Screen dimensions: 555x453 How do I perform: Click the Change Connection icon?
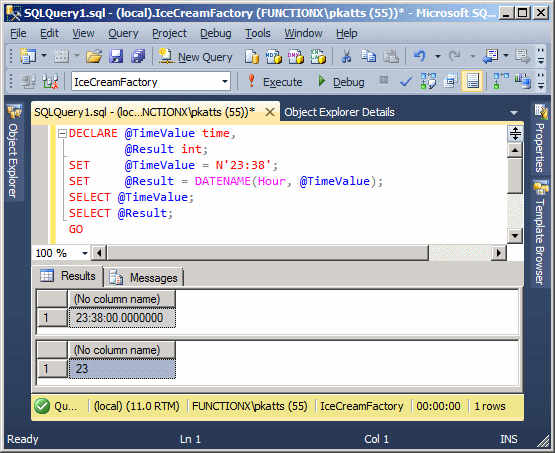pos(50,82)
